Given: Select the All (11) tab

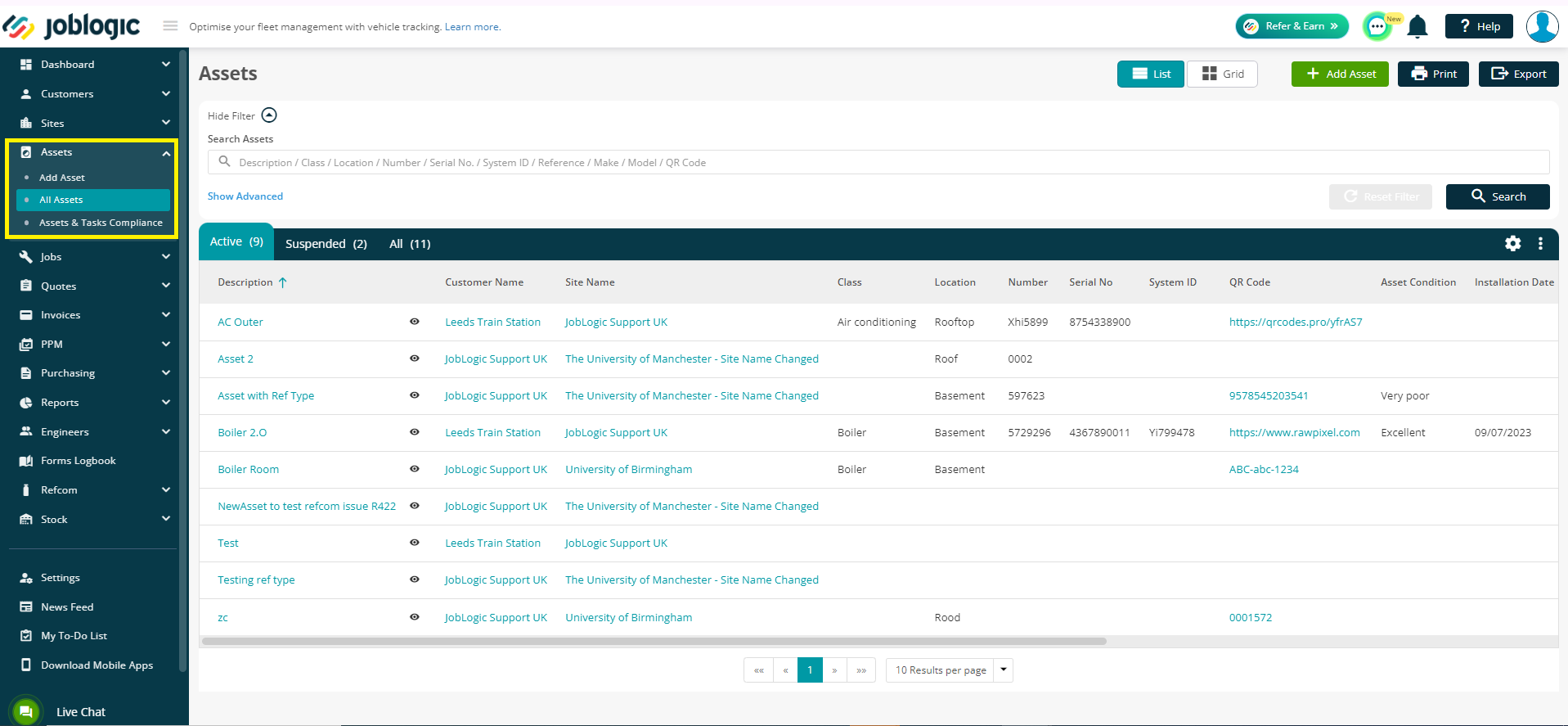Looking at the screenshot, I should tap(410, 244).
